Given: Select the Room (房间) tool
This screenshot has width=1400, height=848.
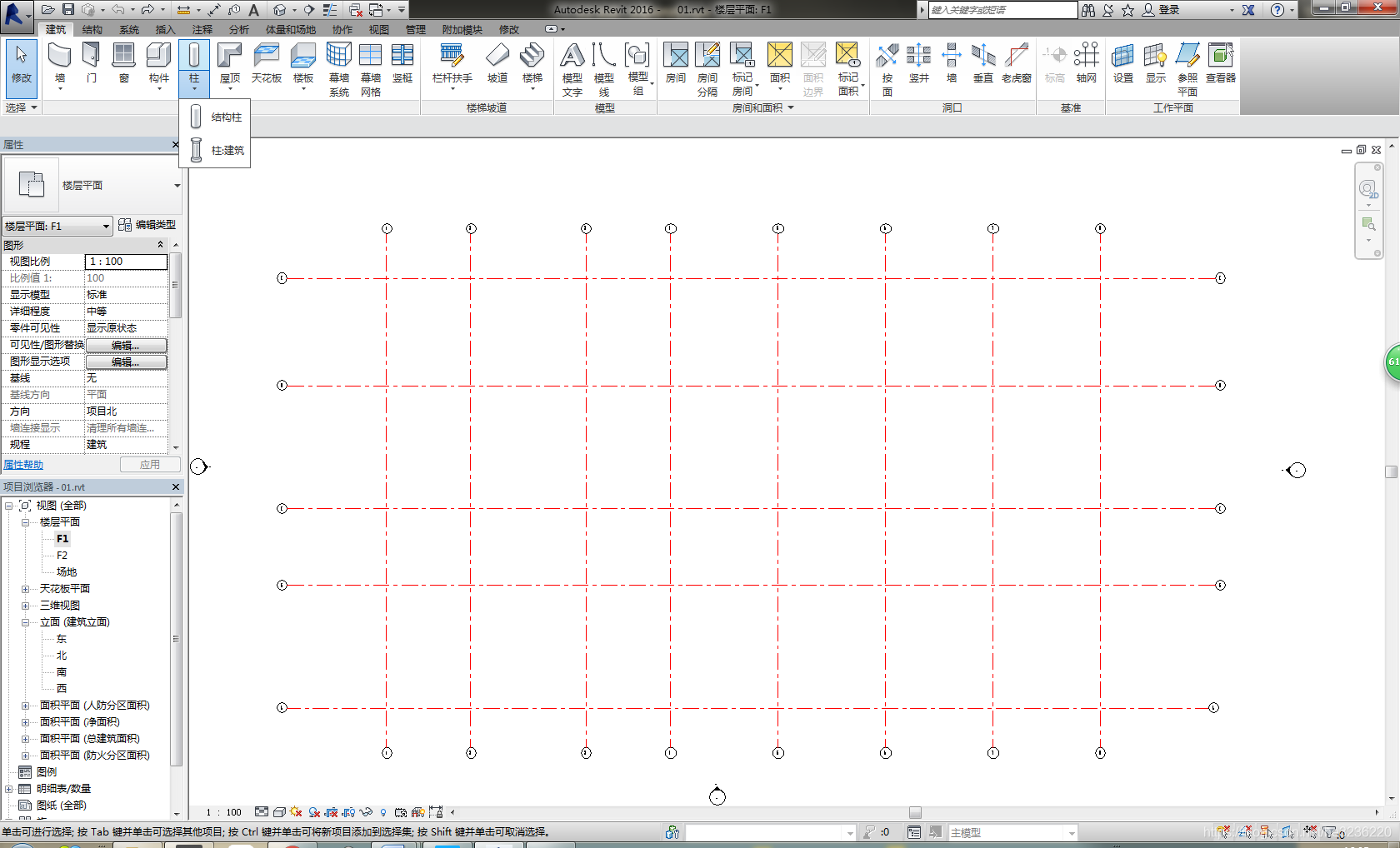Looking at the screenshot, I should (x=676, y=63).
